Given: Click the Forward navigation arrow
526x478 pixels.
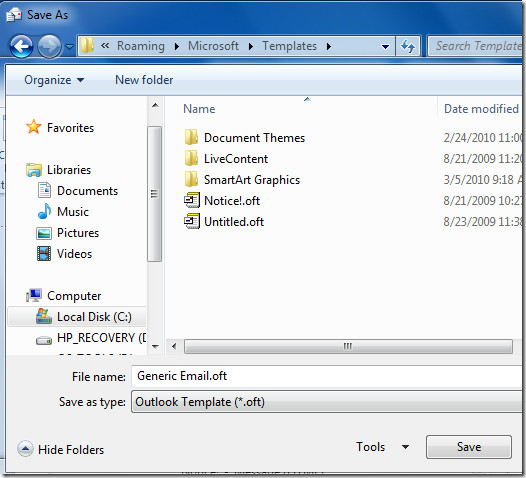Looking at the screenshot, I should click(x=49, y=46).
